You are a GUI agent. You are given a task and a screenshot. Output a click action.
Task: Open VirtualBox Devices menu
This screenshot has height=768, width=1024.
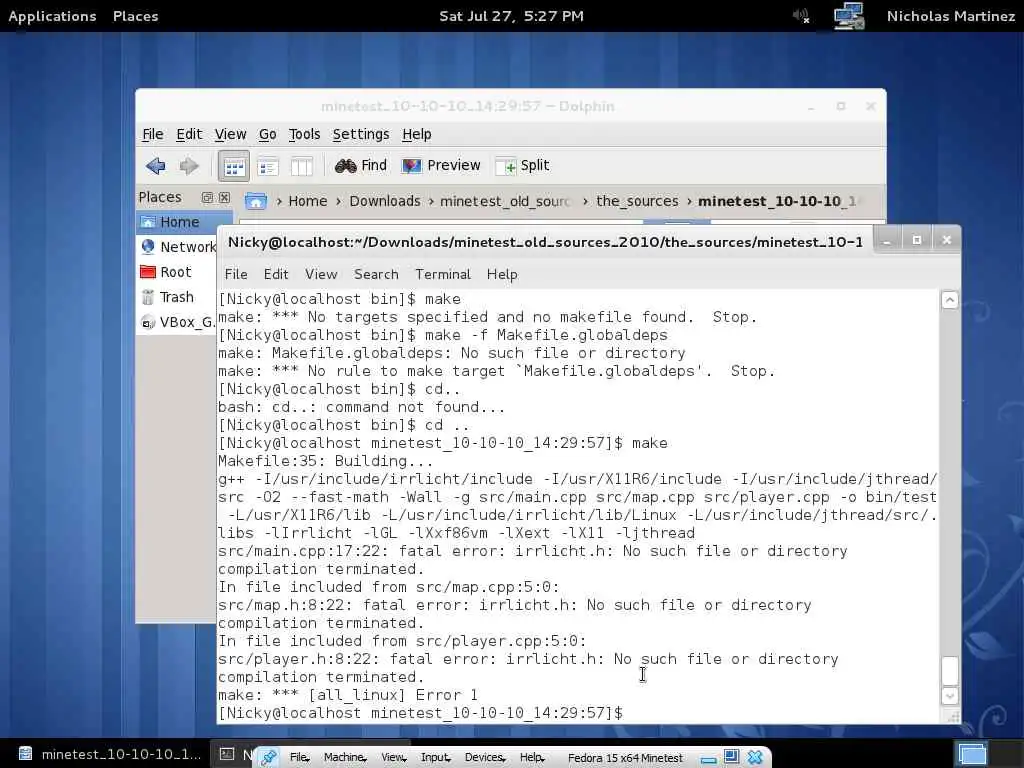click(485, 758)
